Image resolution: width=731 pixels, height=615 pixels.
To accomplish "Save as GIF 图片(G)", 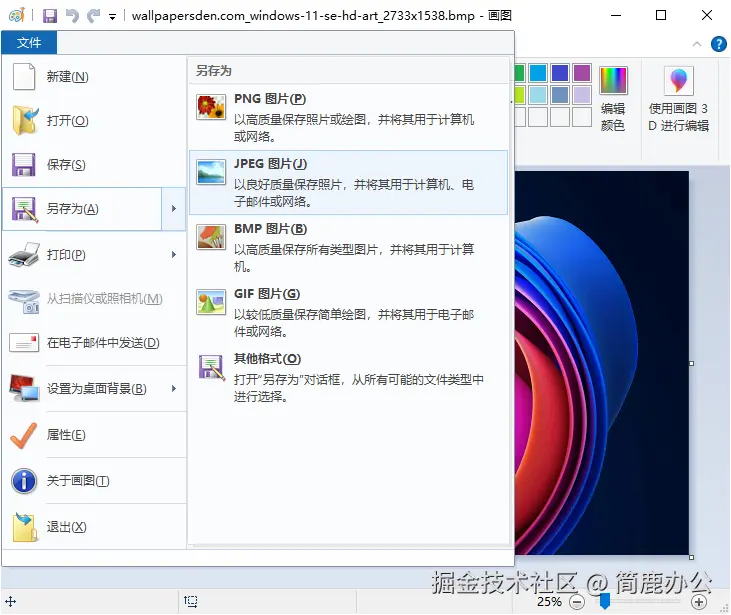I will 348,312.
